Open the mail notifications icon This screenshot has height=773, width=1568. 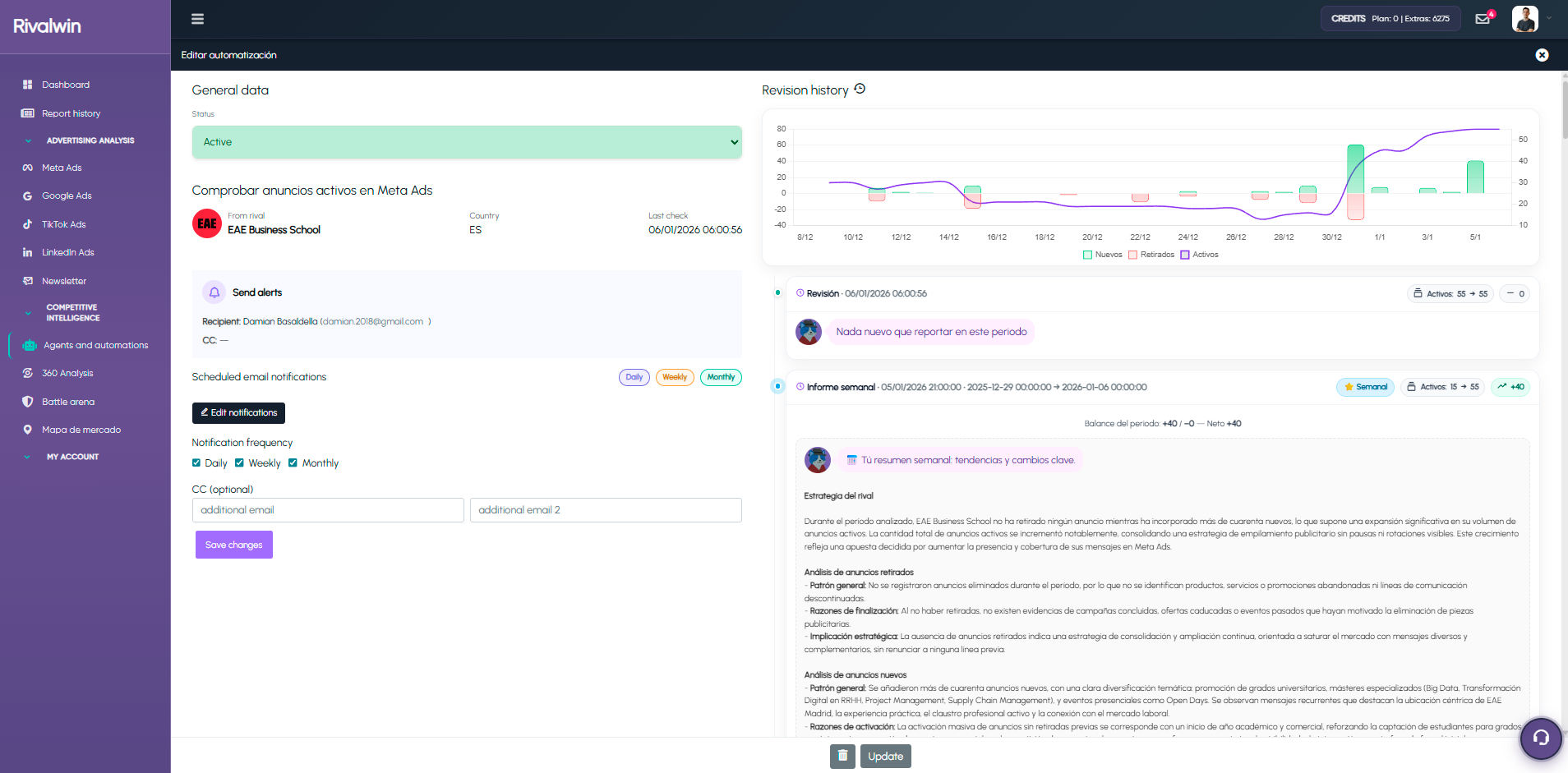[1483, 19]
